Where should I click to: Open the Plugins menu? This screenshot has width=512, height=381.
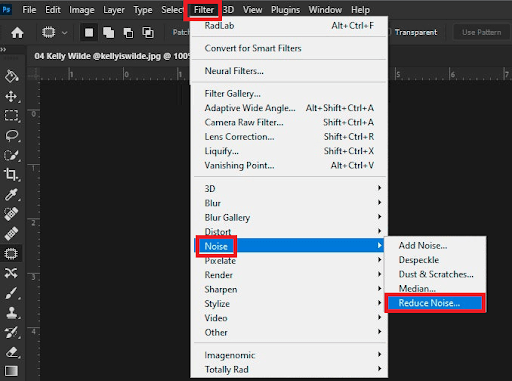[x=285, y=10]
